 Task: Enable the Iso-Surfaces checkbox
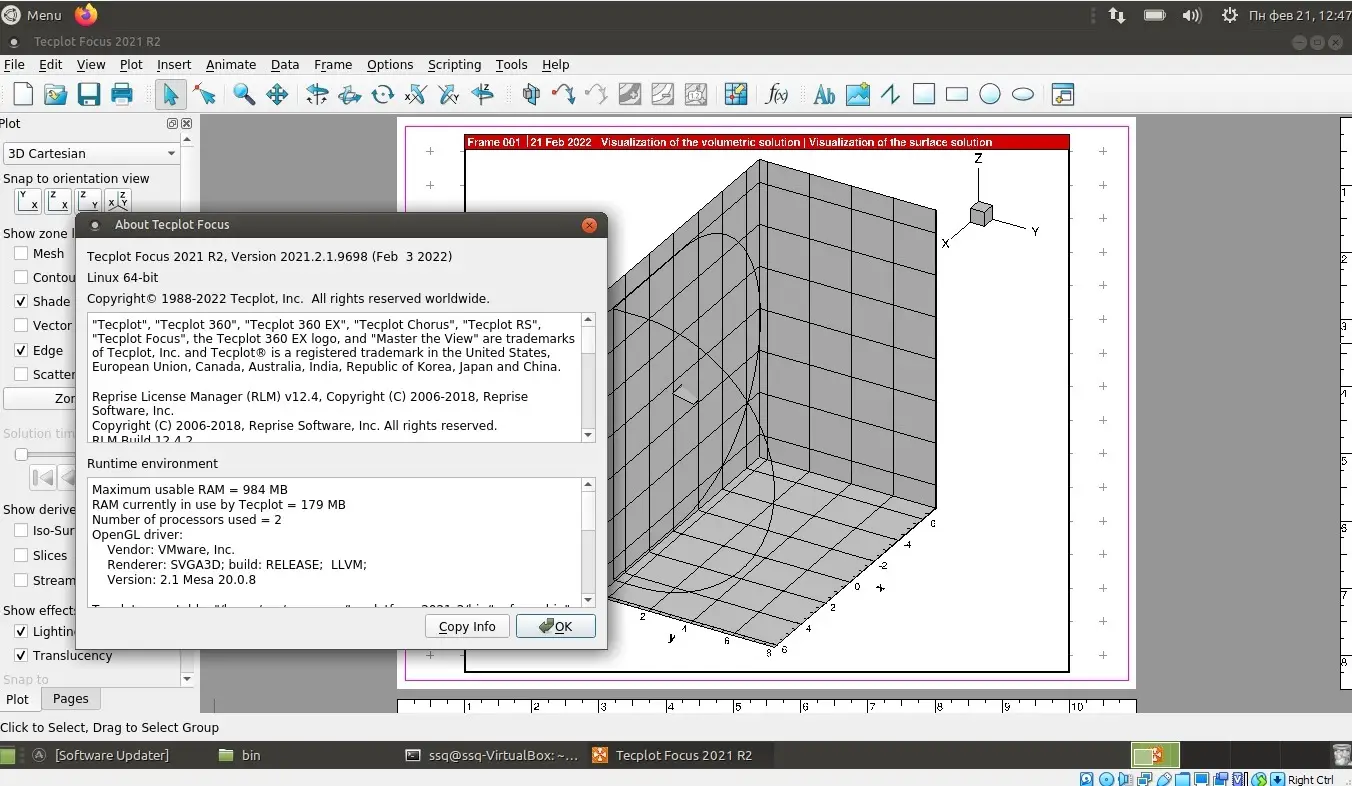click(x=21, y=531)
